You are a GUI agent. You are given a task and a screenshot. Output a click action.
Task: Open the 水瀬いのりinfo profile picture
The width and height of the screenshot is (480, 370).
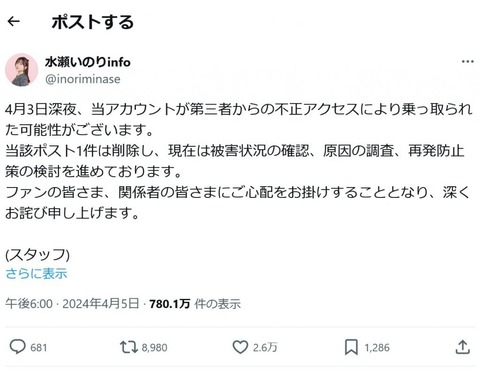point(21,70)
